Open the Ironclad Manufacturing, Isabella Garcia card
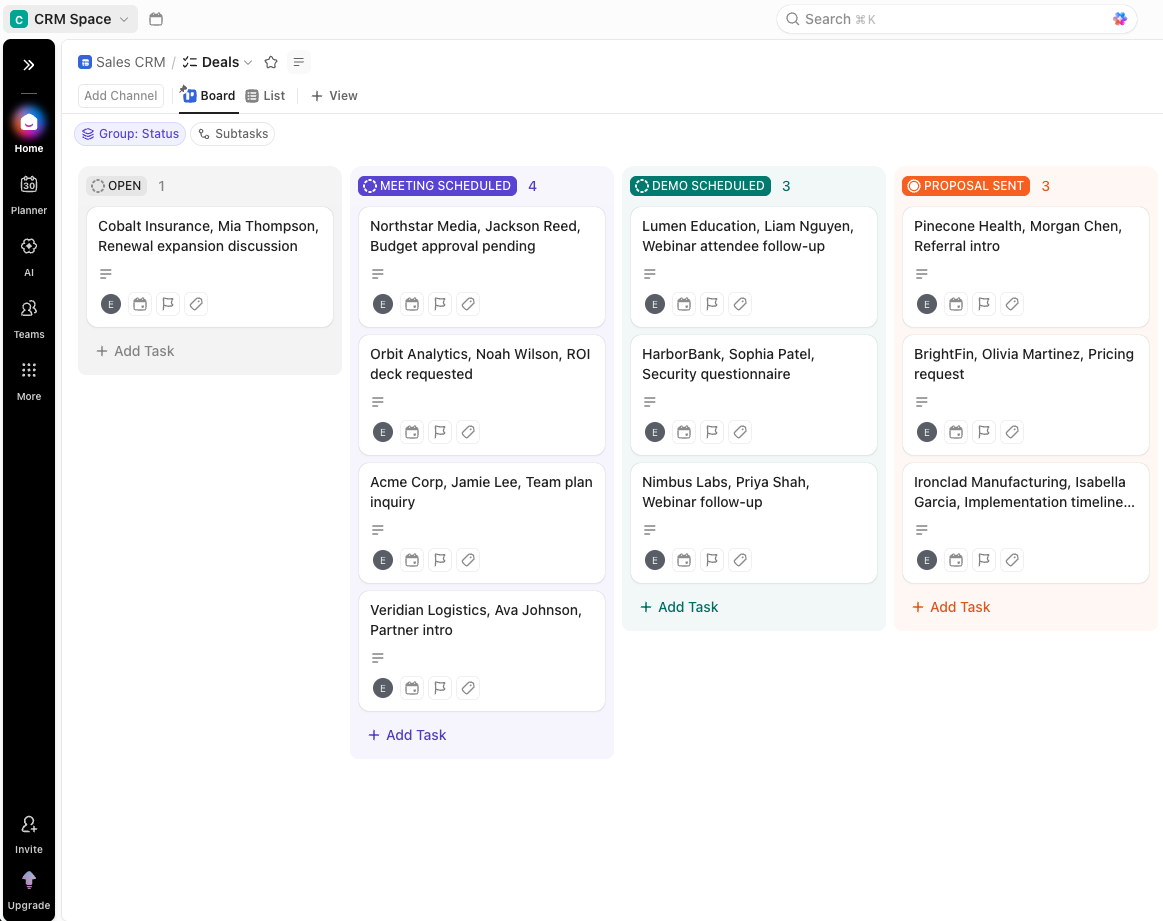The image size is (1163, 921). point(1026,523)
